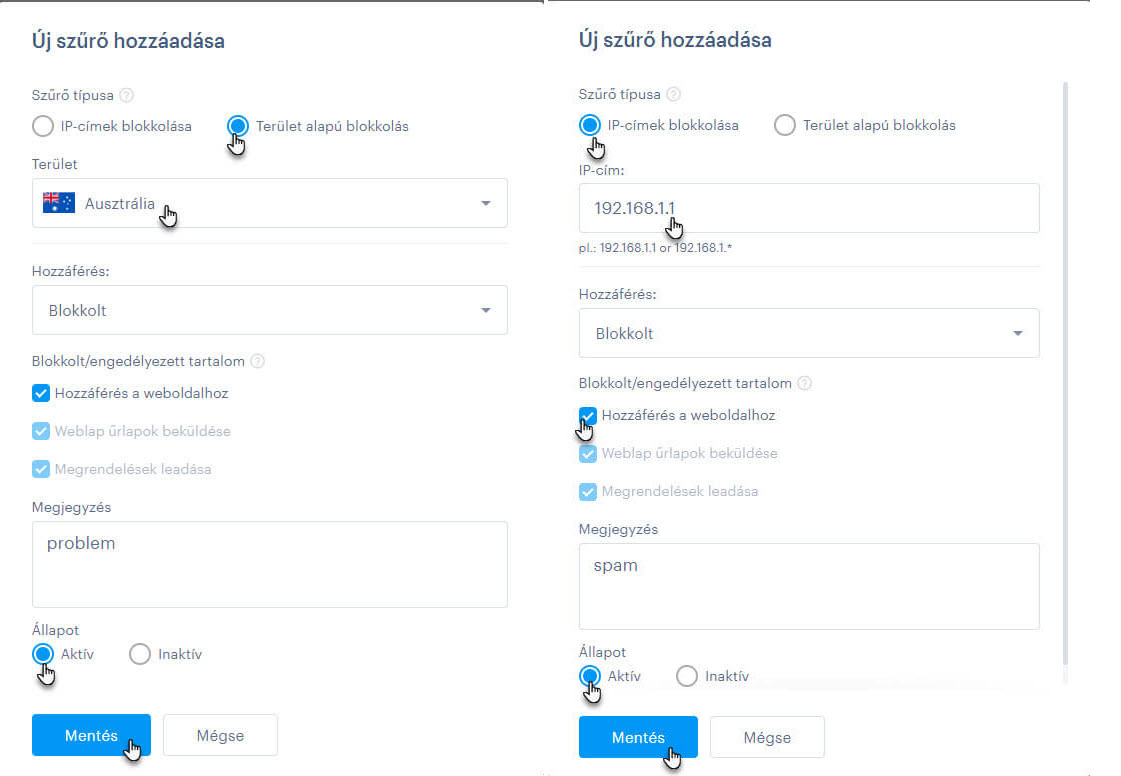Screen dimensions: 1121x776
Task: Click Mentés button in left form
Action: click(92, 735)
